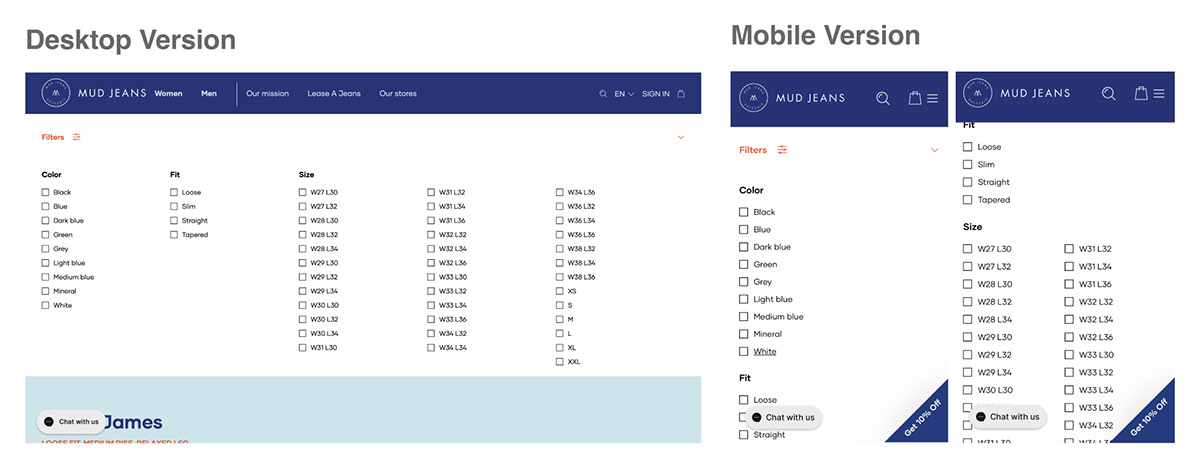Open Chat with us in second mobile screen
Image resolution: width=1200 pixels, height=469 pixels.
(1008, 416)
